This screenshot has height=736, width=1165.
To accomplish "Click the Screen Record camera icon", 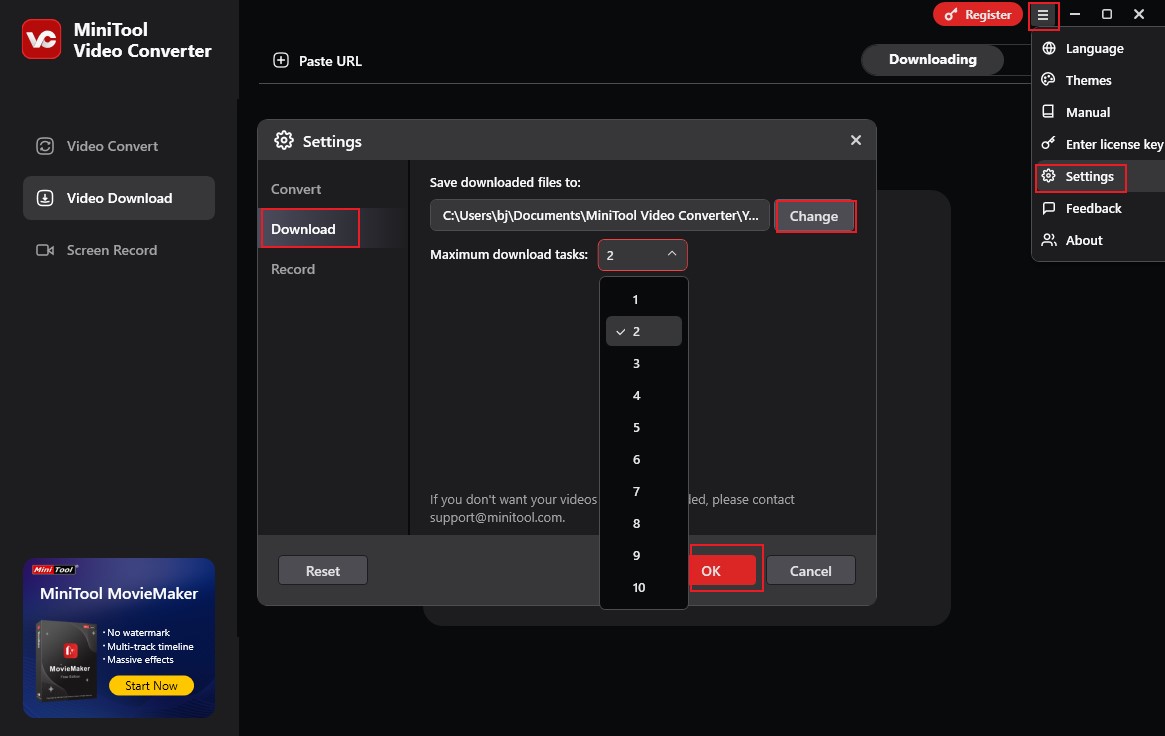I will [x=45, y=250].
